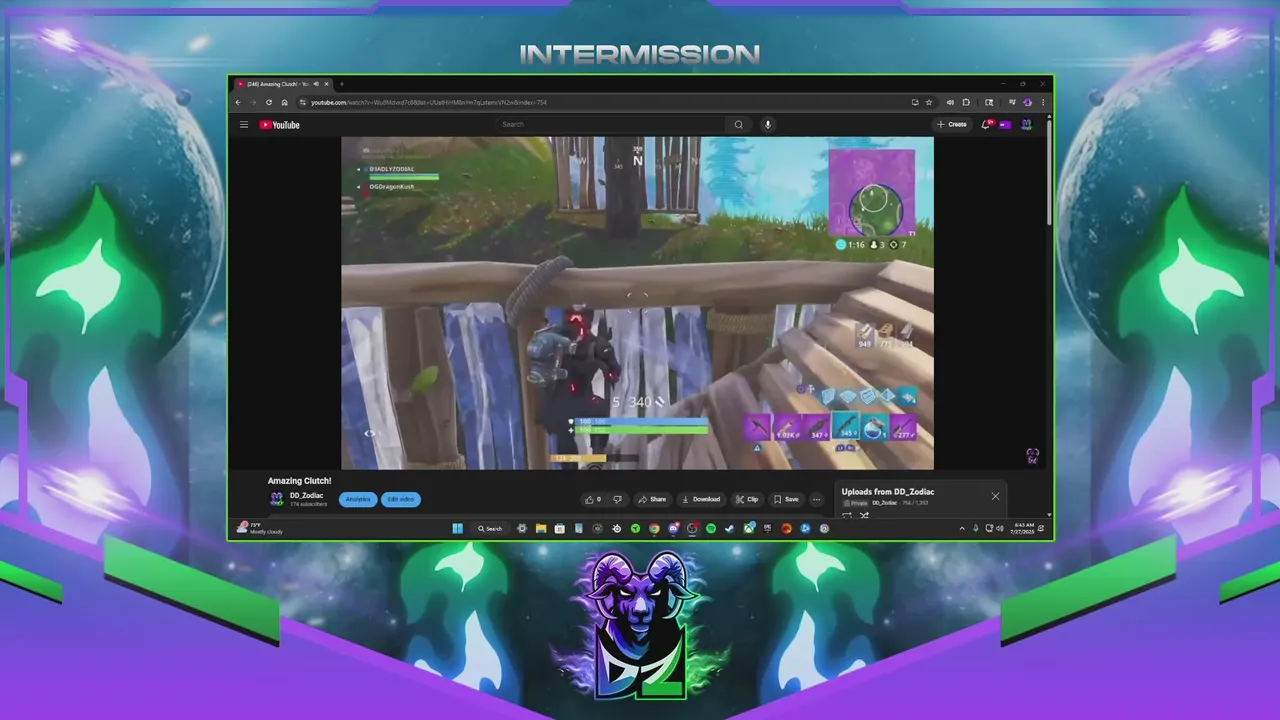Start voice search with microphone icon

pos(768,124)
